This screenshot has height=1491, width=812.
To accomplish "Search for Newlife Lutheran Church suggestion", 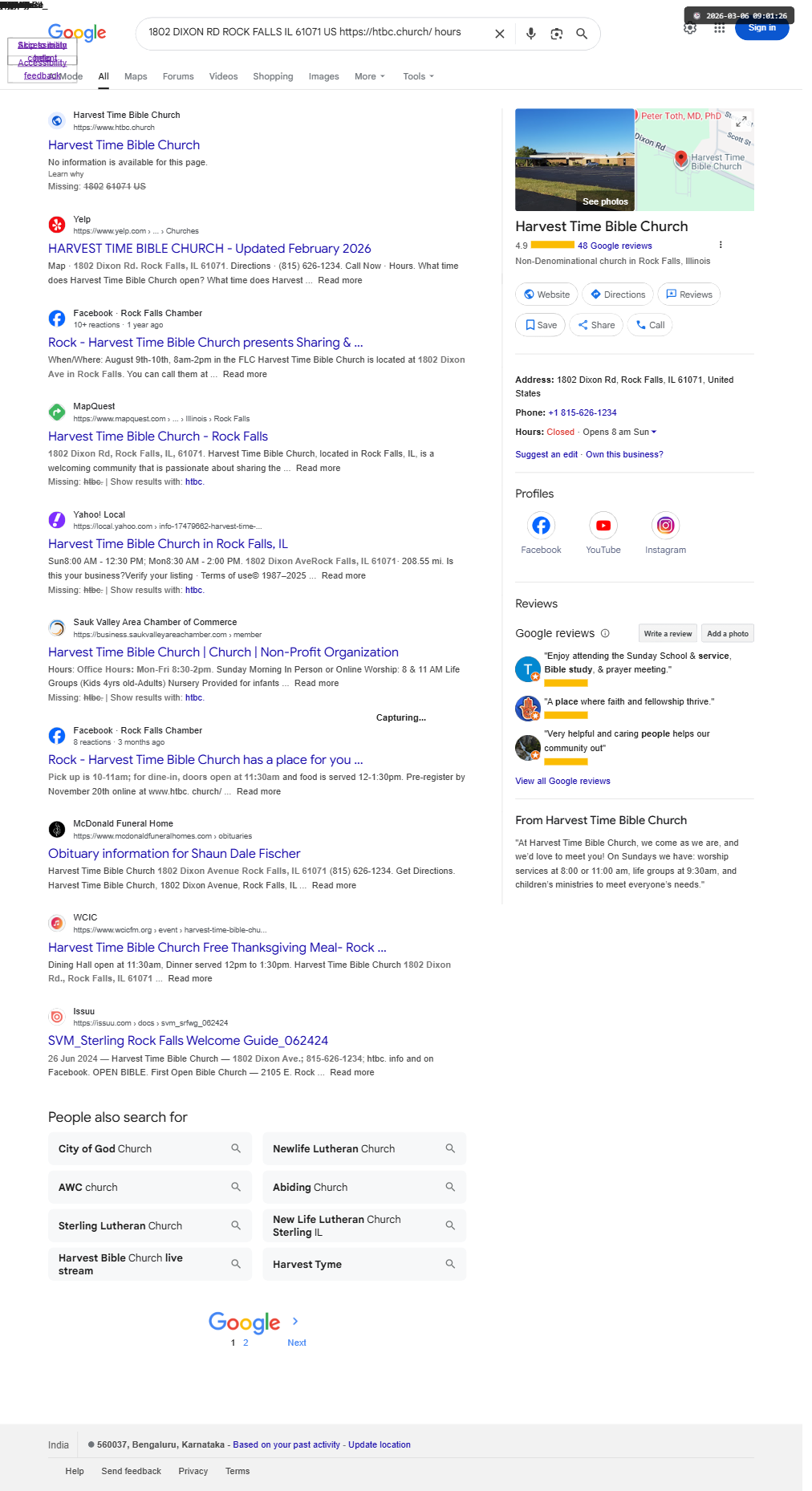I will [x=364, y=1148].
